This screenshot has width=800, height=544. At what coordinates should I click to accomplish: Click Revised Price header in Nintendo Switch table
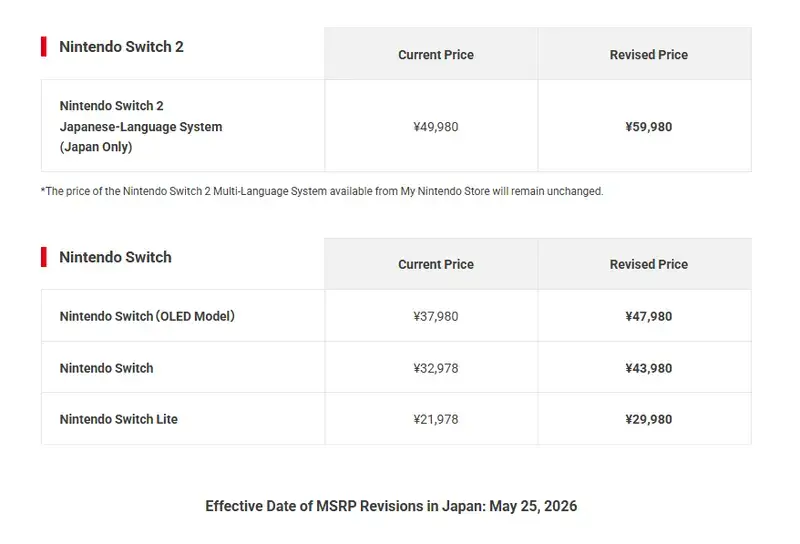click(648, 264)
